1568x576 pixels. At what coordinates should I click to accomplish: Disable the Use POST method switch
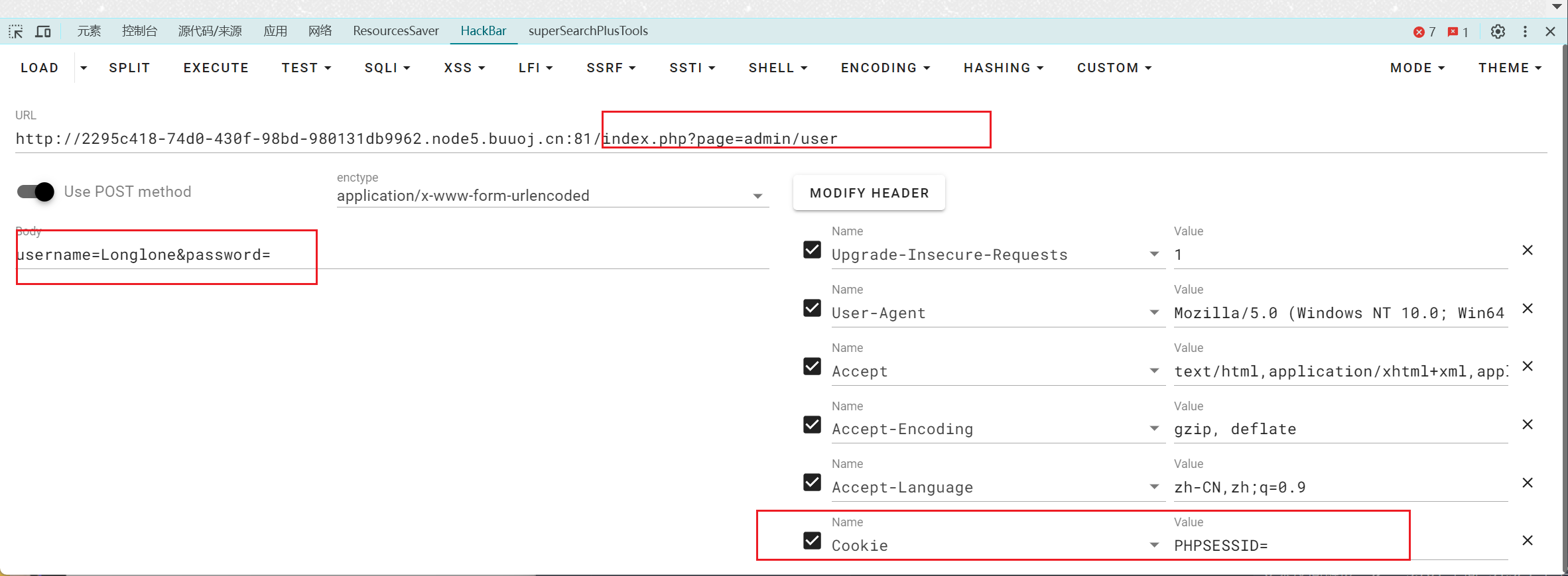tap(36, 192)
